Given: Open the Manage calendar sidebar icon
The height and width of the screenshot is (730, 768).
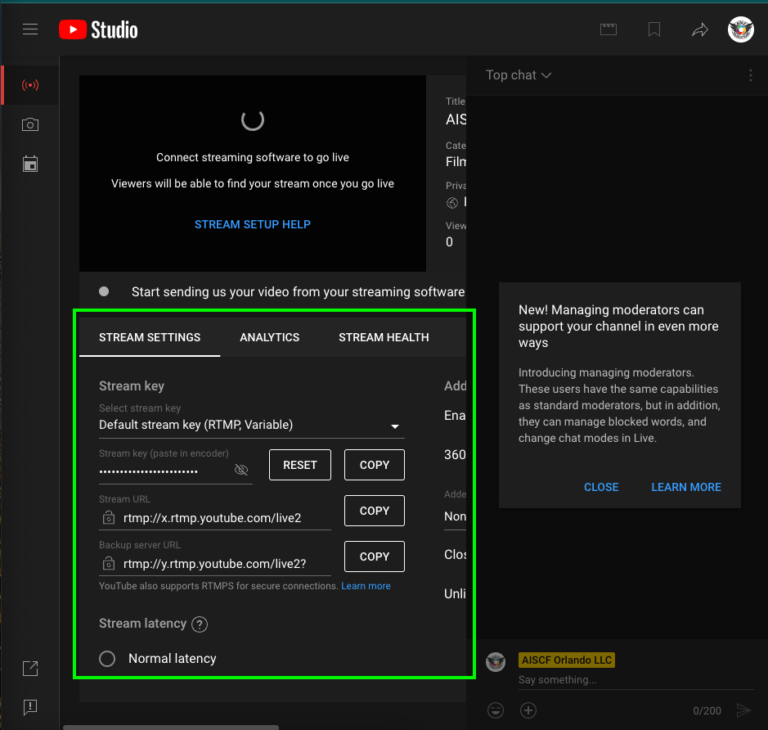Looking at the screenshot, I should tap(30, 164).
